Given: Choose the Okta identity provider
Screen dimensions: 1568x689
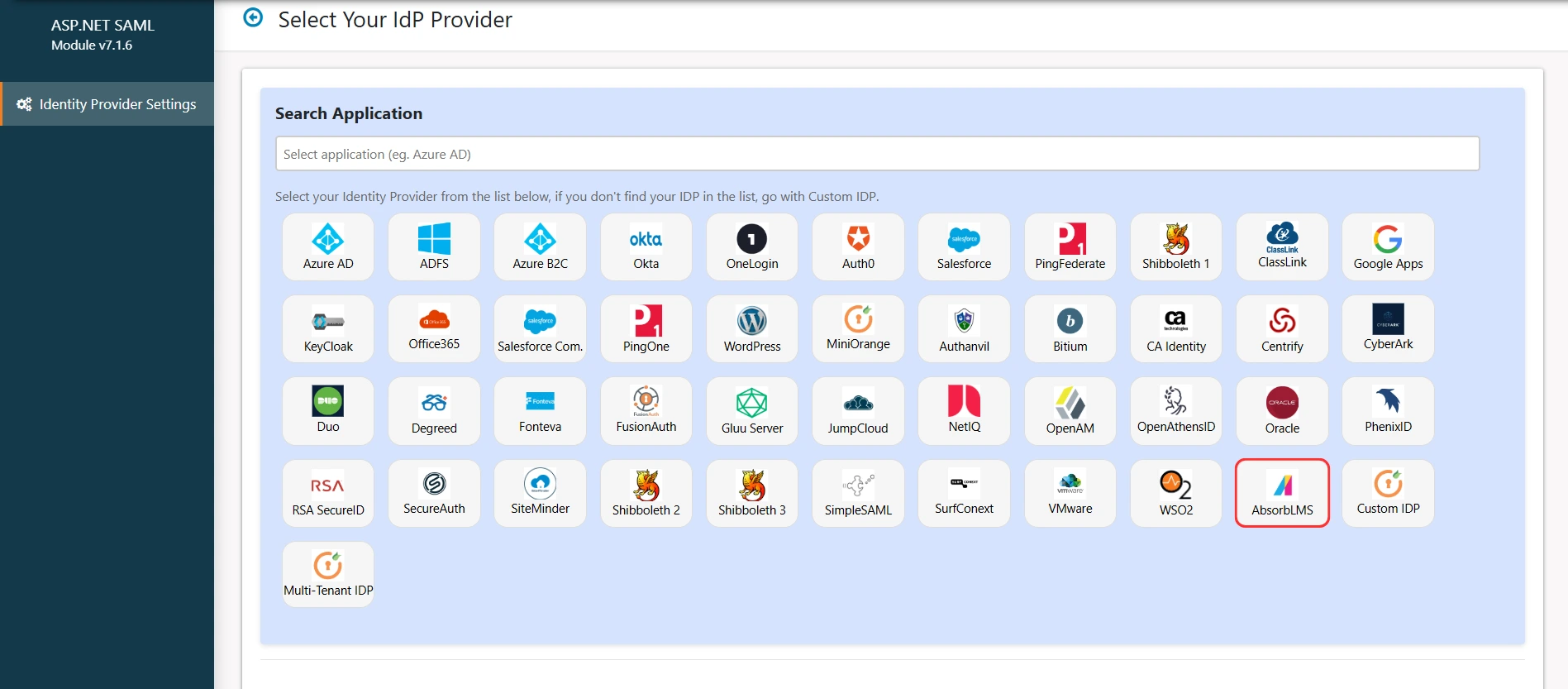Looking at the screenshot, I should click(x=646, y=246).
